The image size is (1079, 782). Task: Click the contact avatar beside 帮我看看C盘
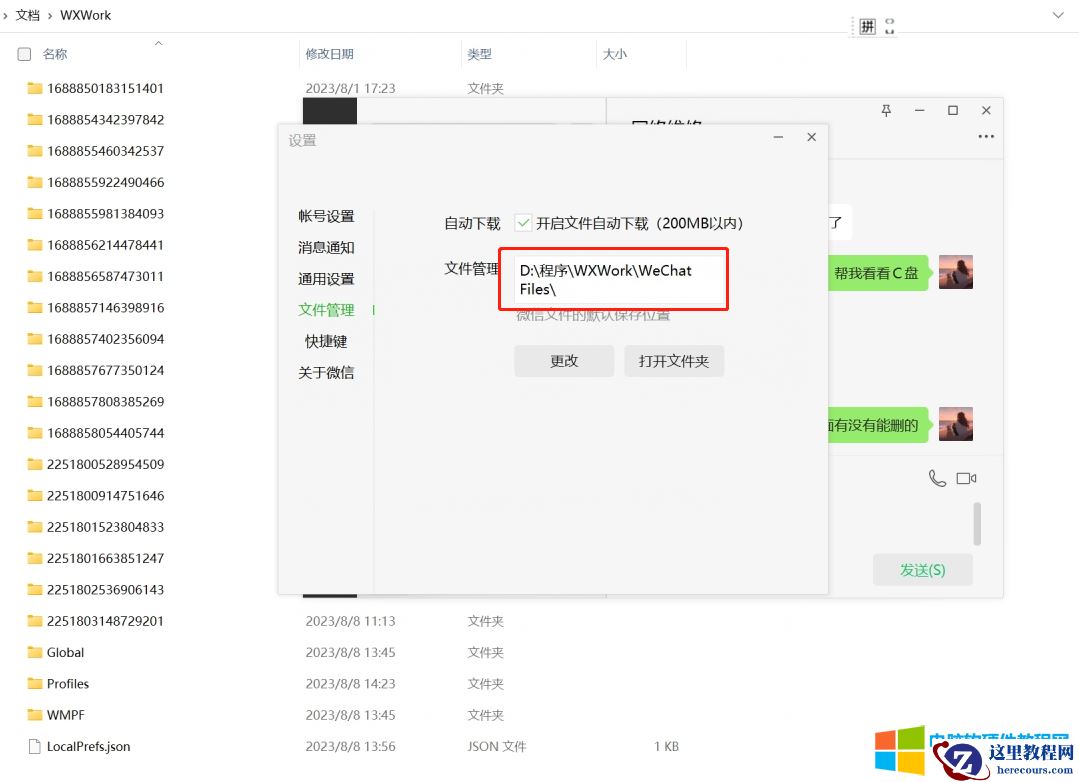pyautogui.click(x=956, y=272)
